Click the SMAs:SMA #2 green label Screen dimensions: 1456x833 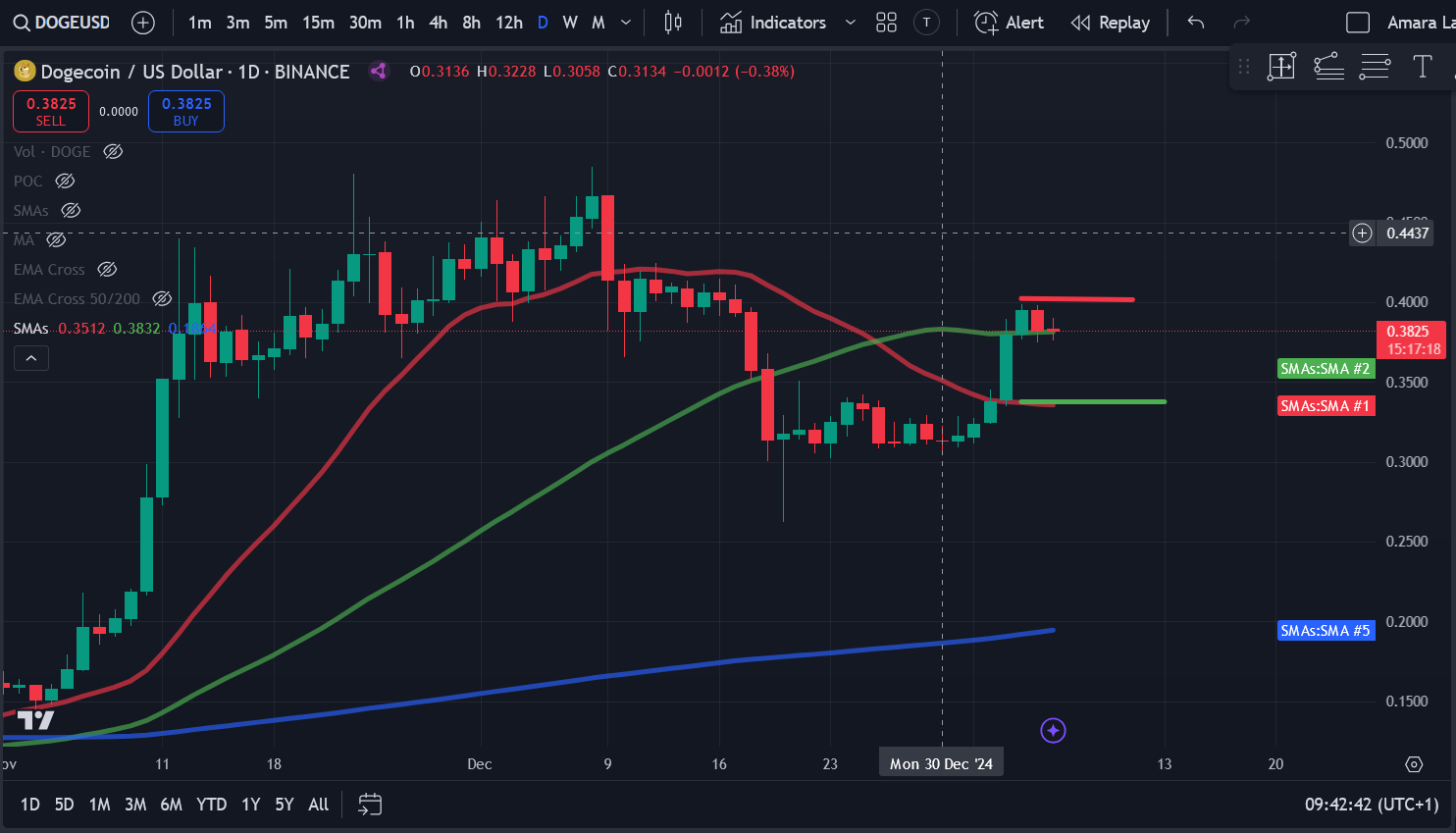pos(1326,369)
